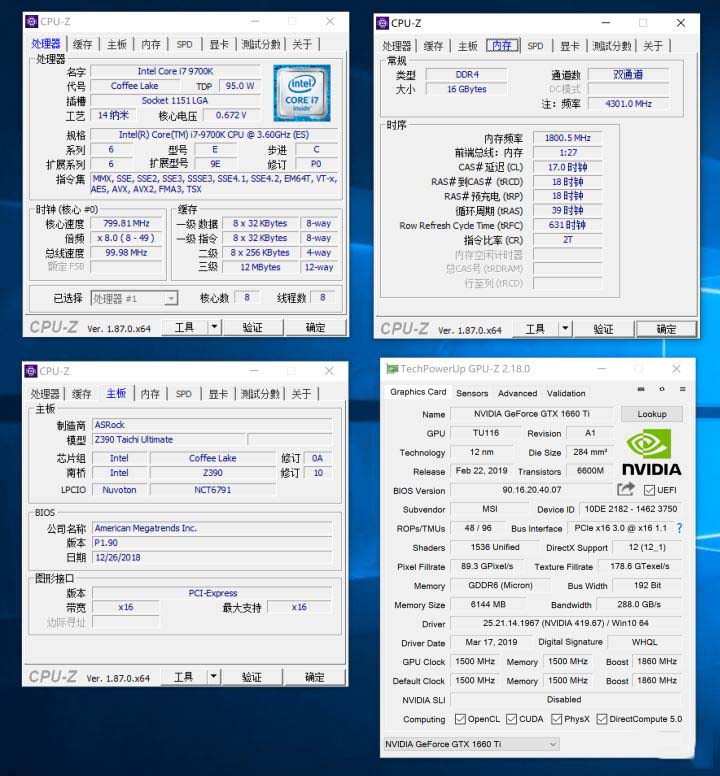Select the Graphics Card tab in GPU-Z
The height and width of the screenshot is (776, 720).
point(418,392)
